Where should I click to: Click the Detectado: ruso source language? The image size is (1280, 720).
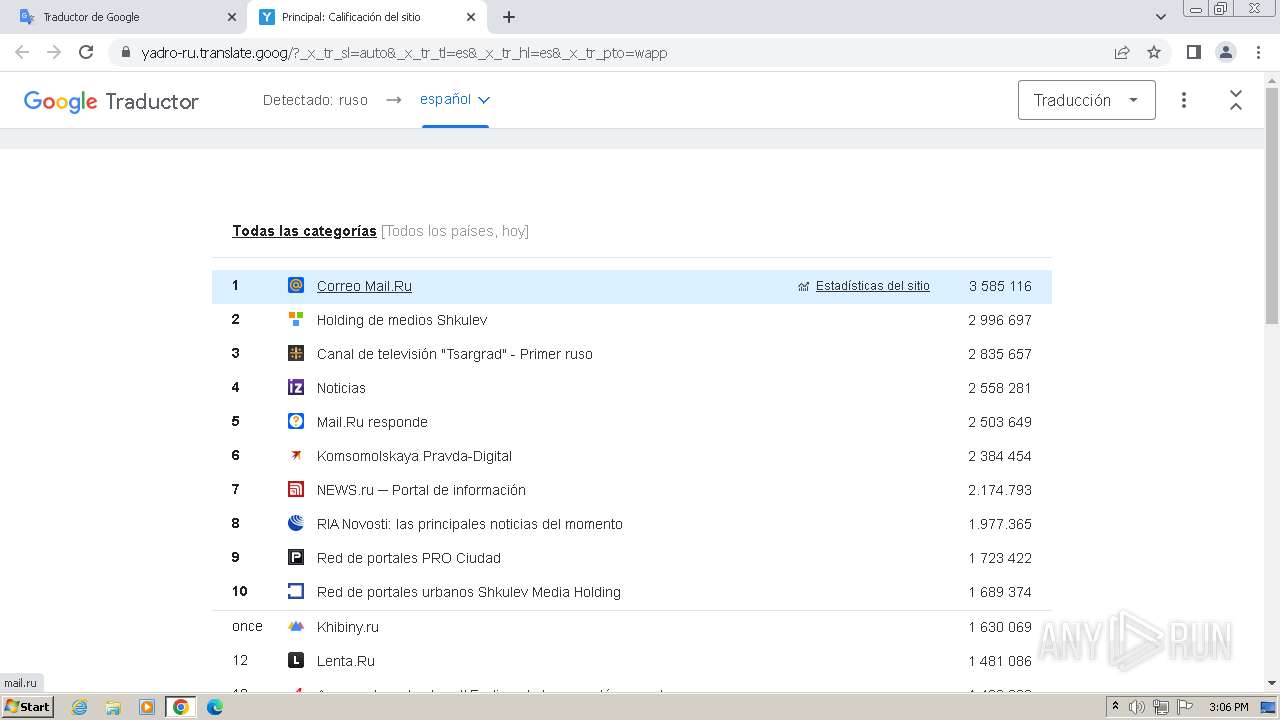click(x=315, y=100)
